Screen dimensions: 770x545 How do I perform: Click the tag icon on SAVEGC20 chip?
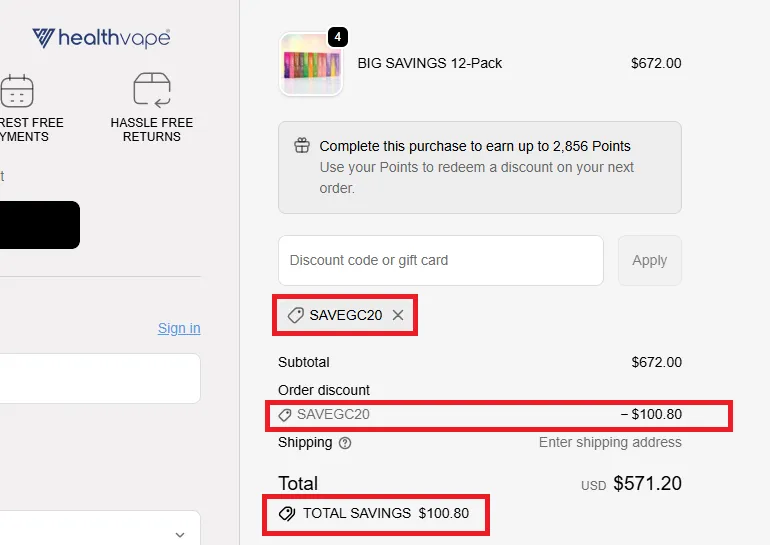click(x=295, y=315)
